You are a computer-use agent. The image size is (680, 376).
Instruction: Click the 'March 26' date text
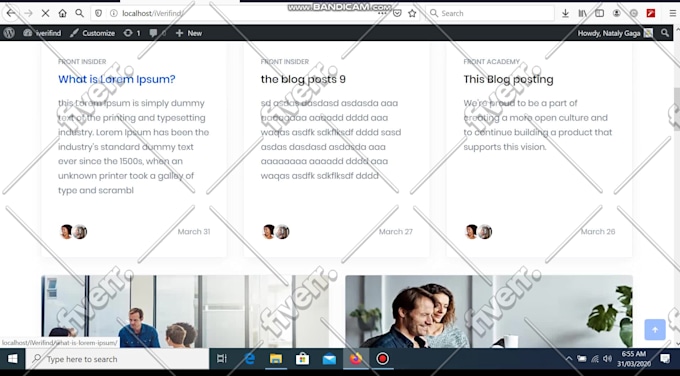(598, 232)
